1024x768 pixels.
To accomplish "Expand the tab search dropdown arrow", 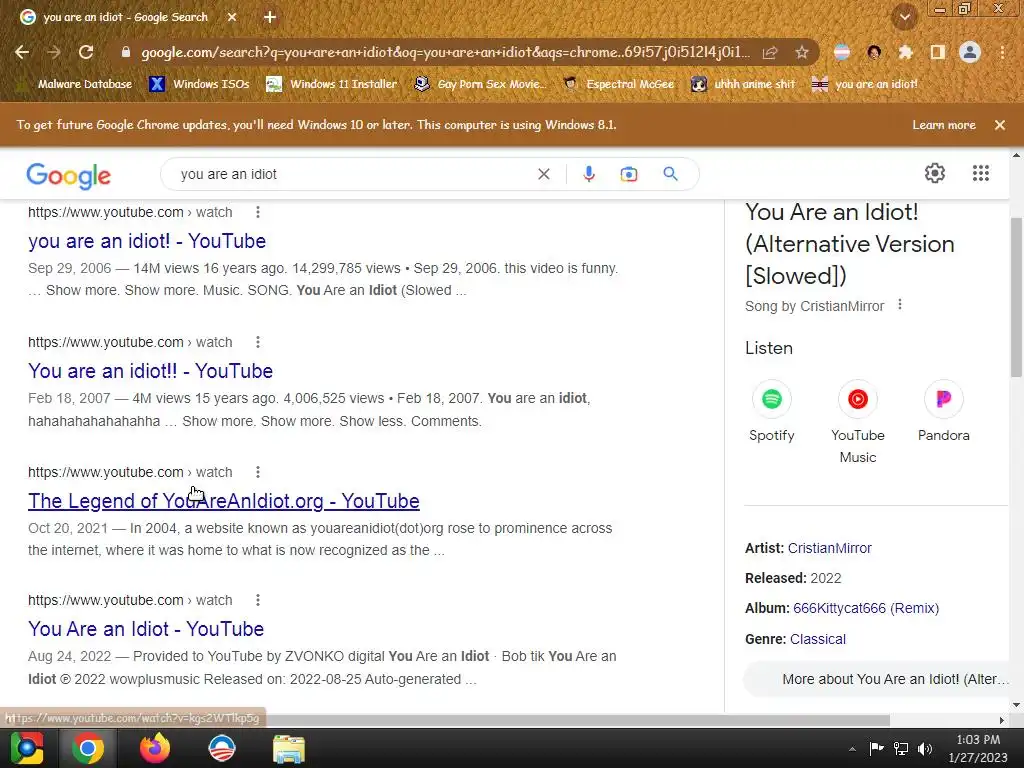I will coord(904,18).
